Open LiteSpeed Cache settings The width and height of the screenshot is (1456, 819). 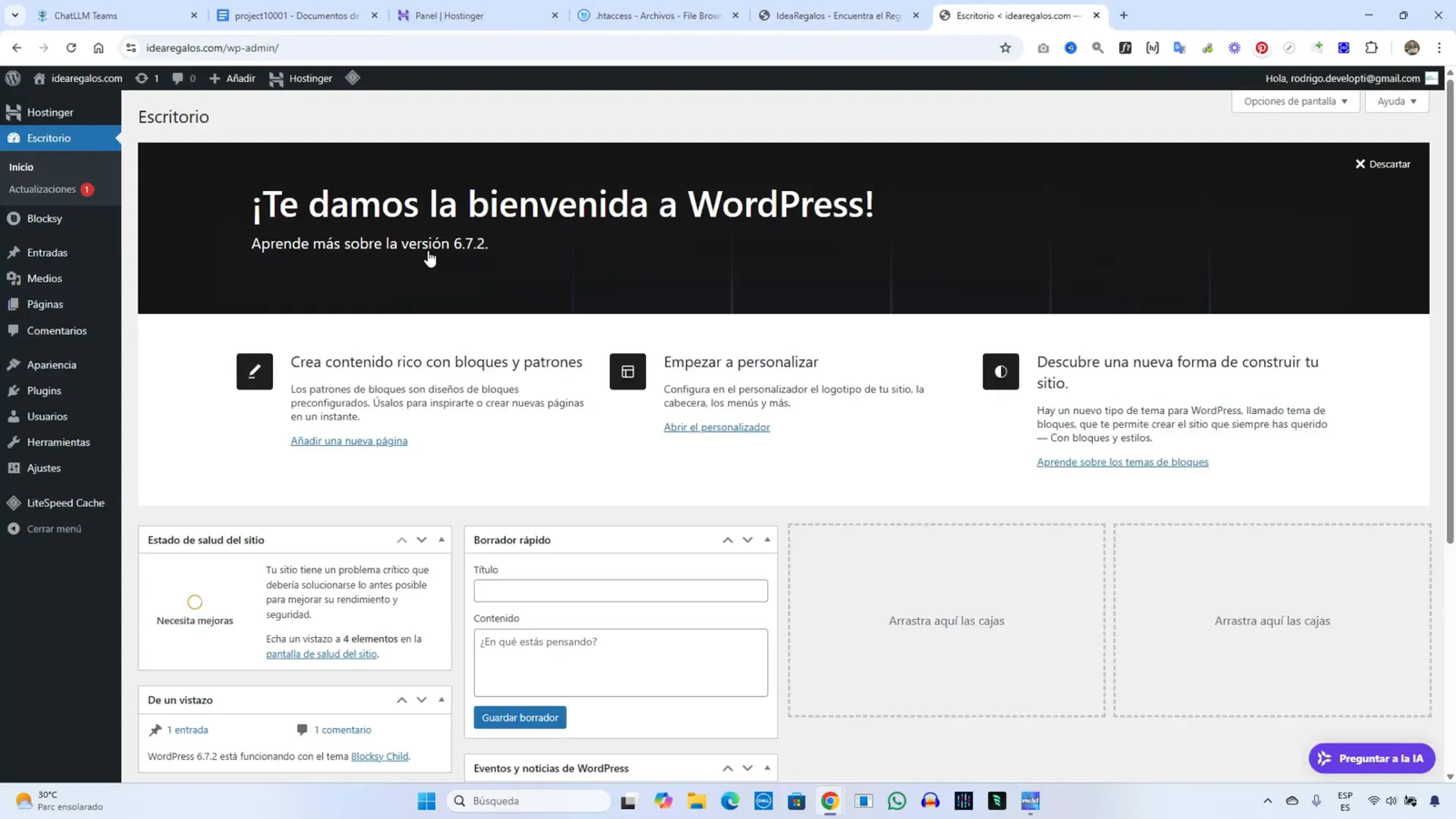point(64,501)
